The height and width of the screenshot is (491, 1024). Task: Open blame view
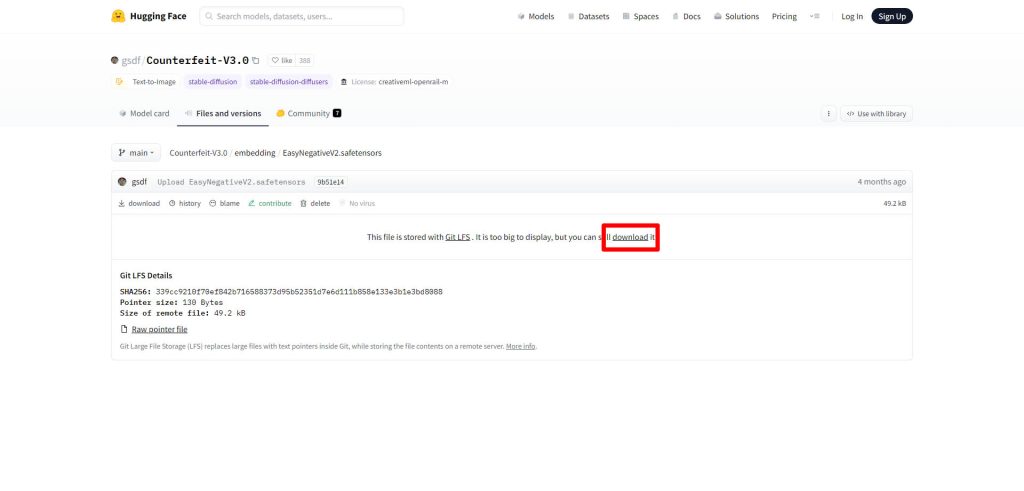(x=225, y=204)
